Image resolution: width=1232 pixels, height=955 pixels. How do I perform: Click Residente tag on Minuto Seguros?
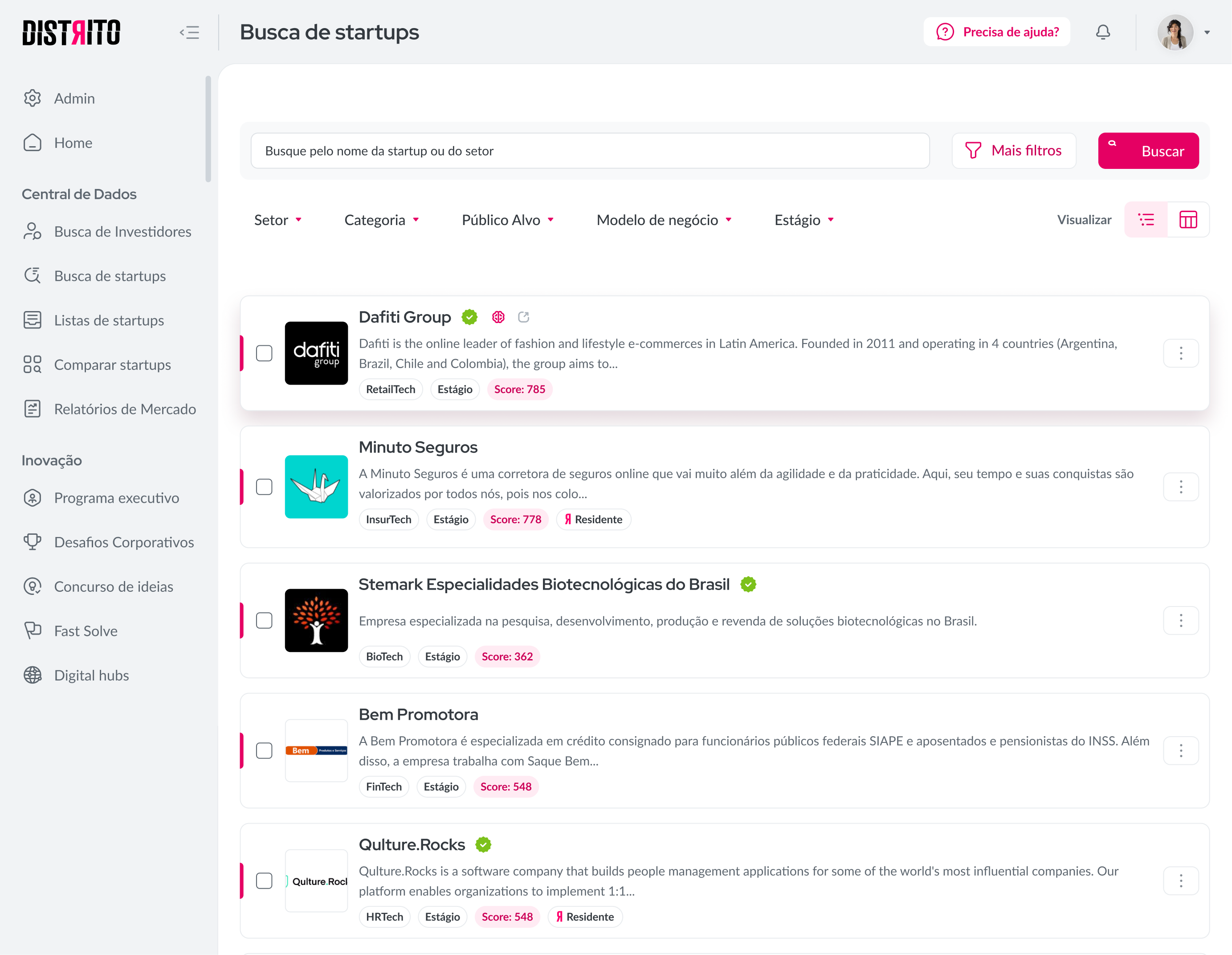(x=593, y=519)
